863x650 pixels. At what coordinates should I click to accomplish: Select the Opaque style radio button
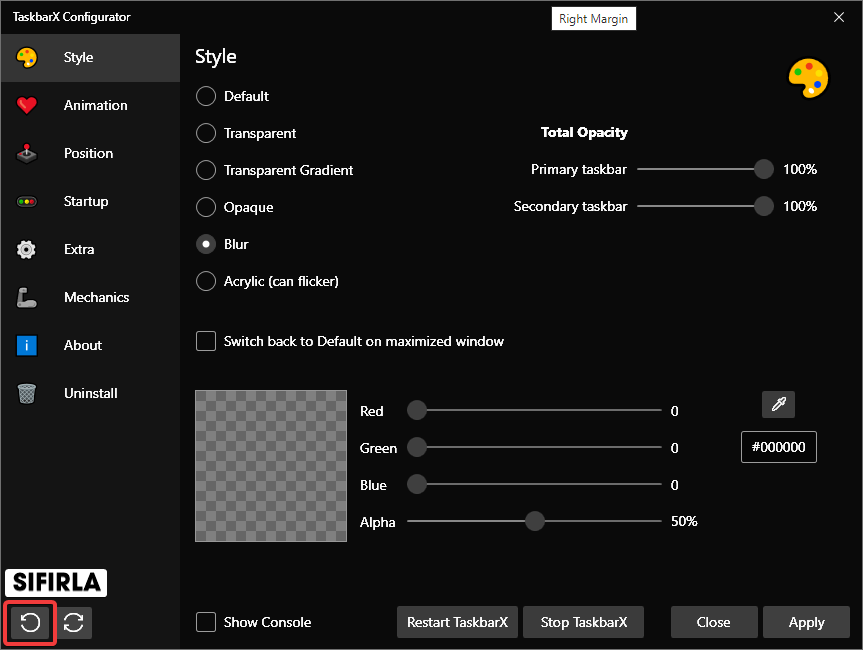tap(206, 207)
